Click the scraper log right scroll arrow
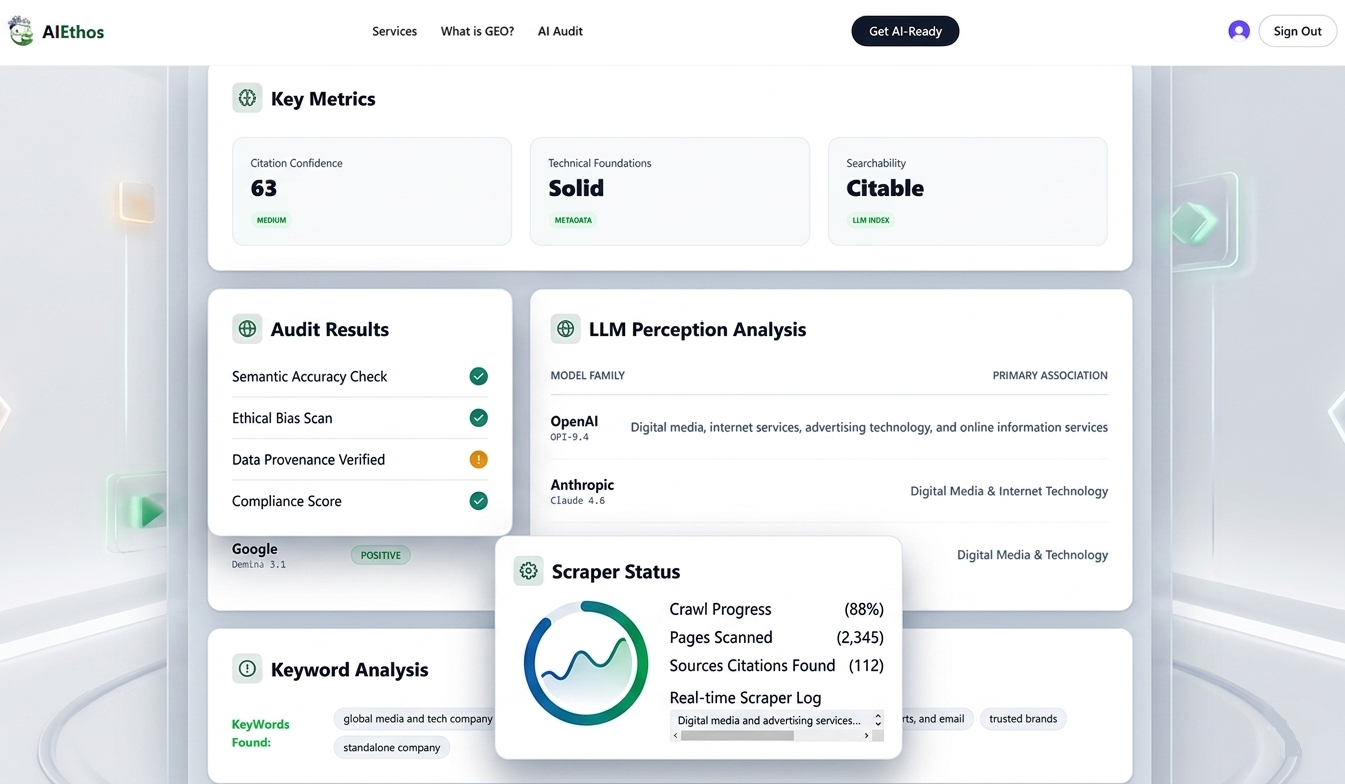This screenshot has width=1345, height=784. 866,735
